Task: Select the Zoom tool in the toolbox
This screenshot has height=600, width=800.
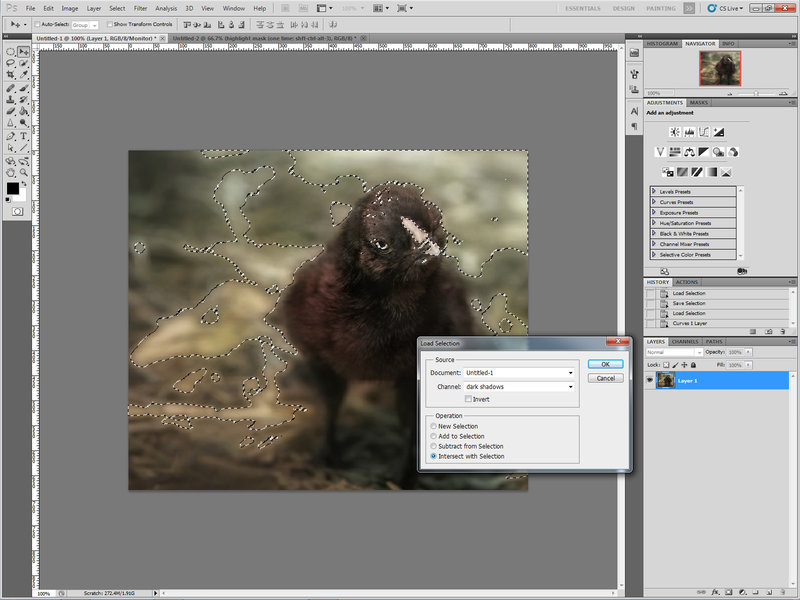Action: tap(23, 172)
